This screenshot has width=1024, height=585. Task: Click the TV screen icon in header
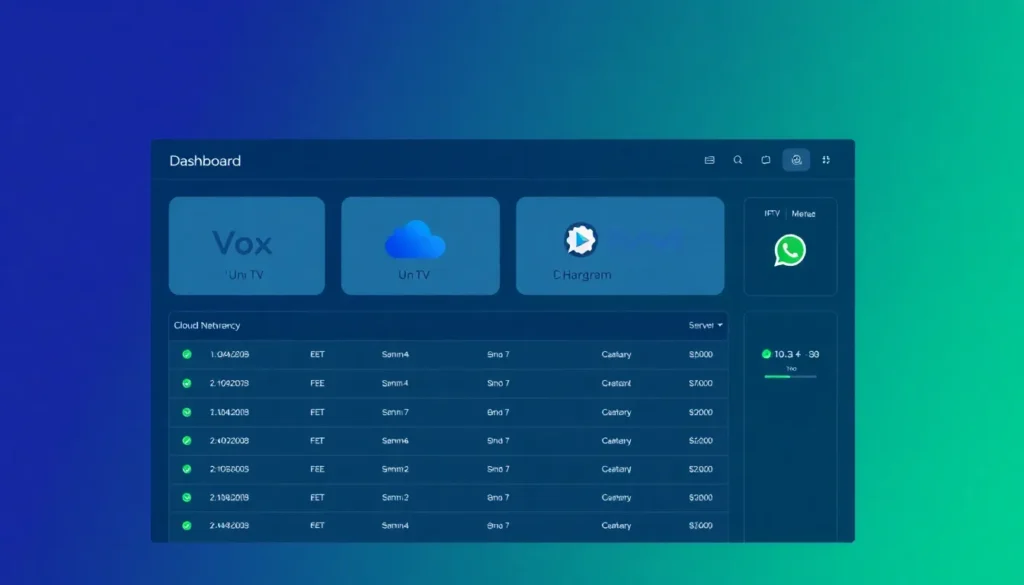(766, 160)
